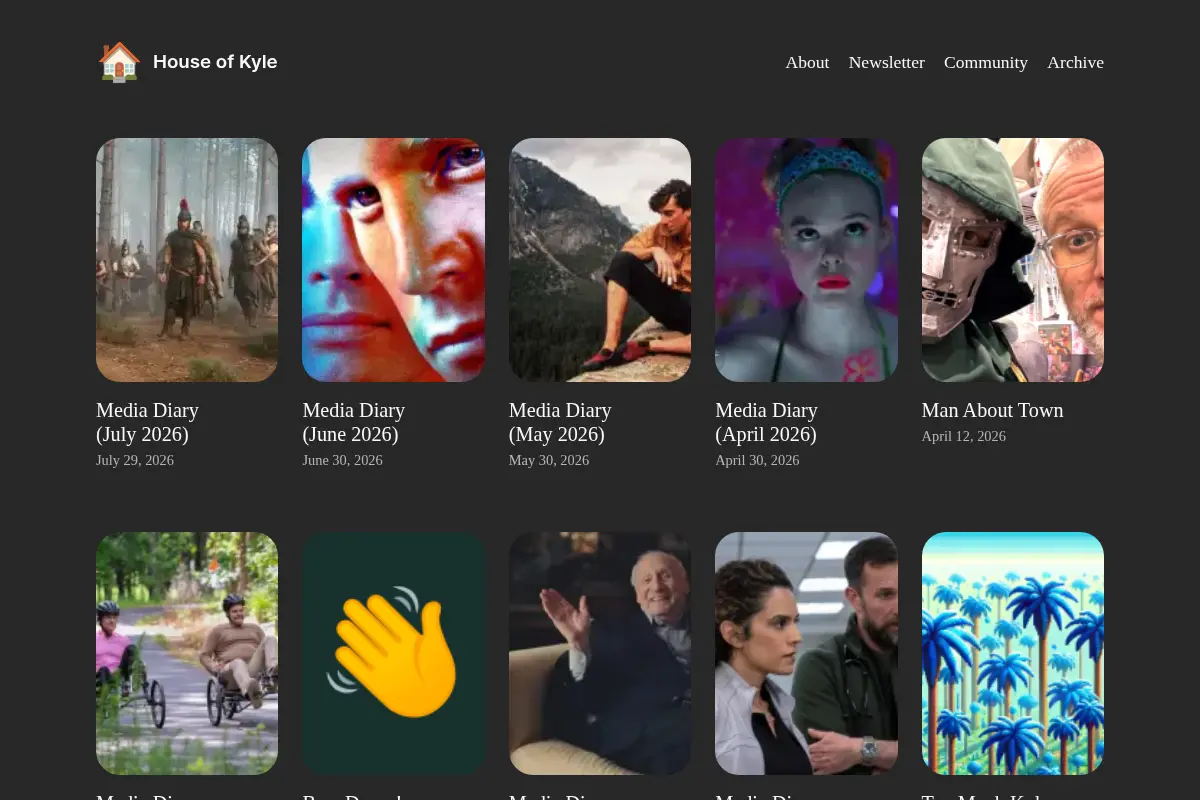The image size is (1200, 800).
Task: Click the April 30, 2026 date
Action: coord(757,460)
